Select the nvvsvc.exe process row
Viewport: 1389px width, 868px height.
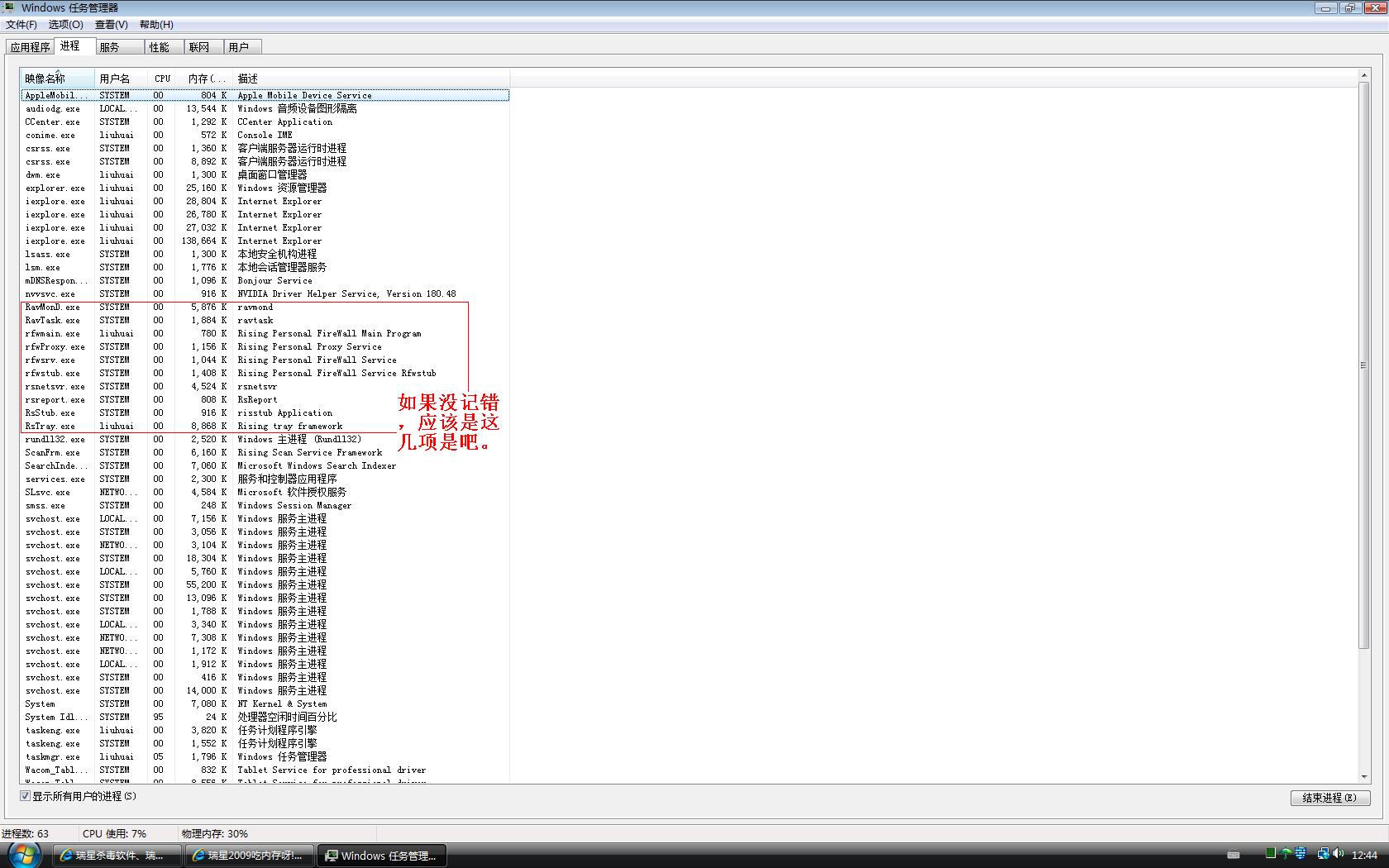(265, 293)
